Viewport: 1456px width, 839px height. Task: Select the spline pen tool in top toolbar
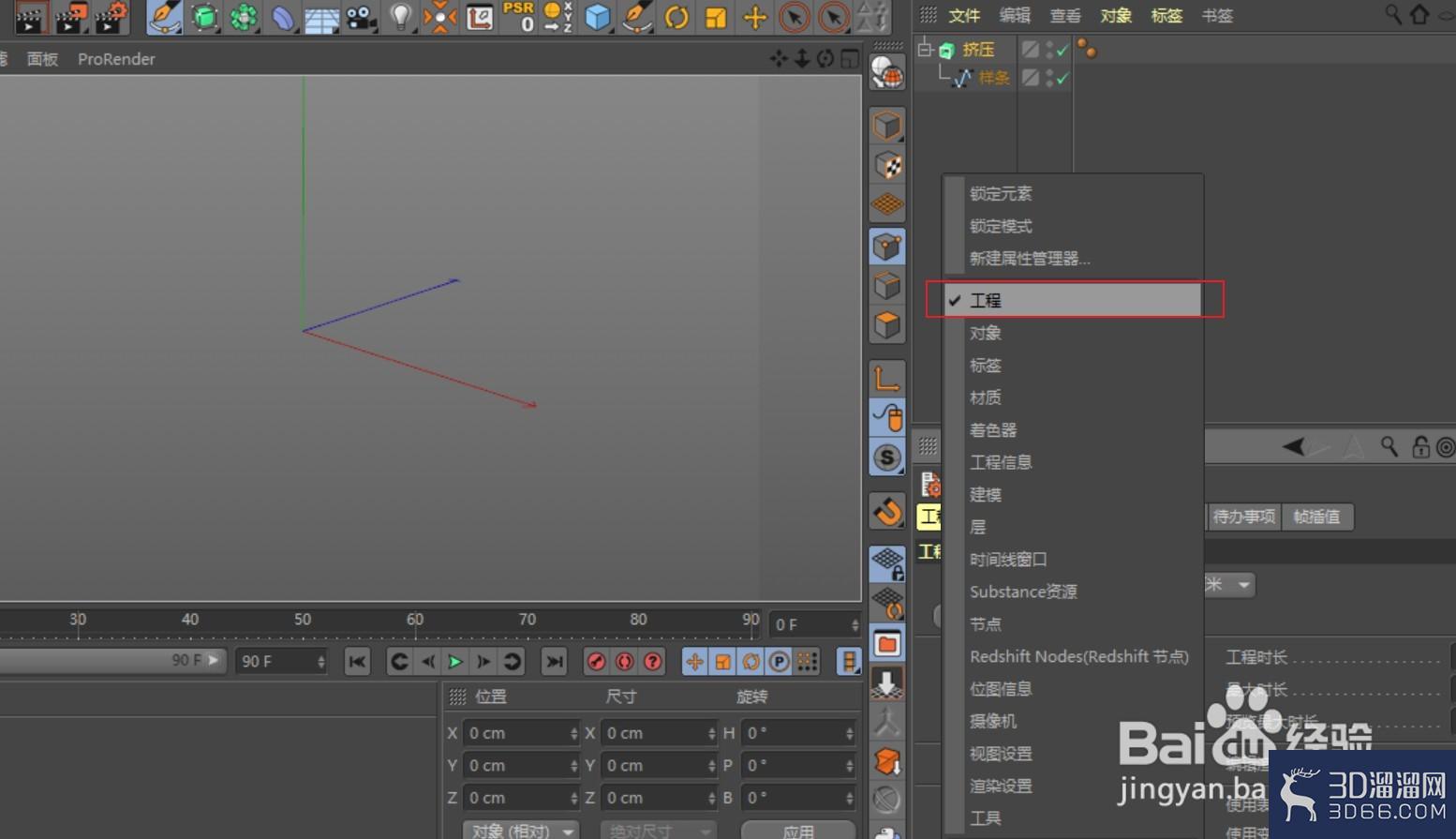(x=164, y=16)
